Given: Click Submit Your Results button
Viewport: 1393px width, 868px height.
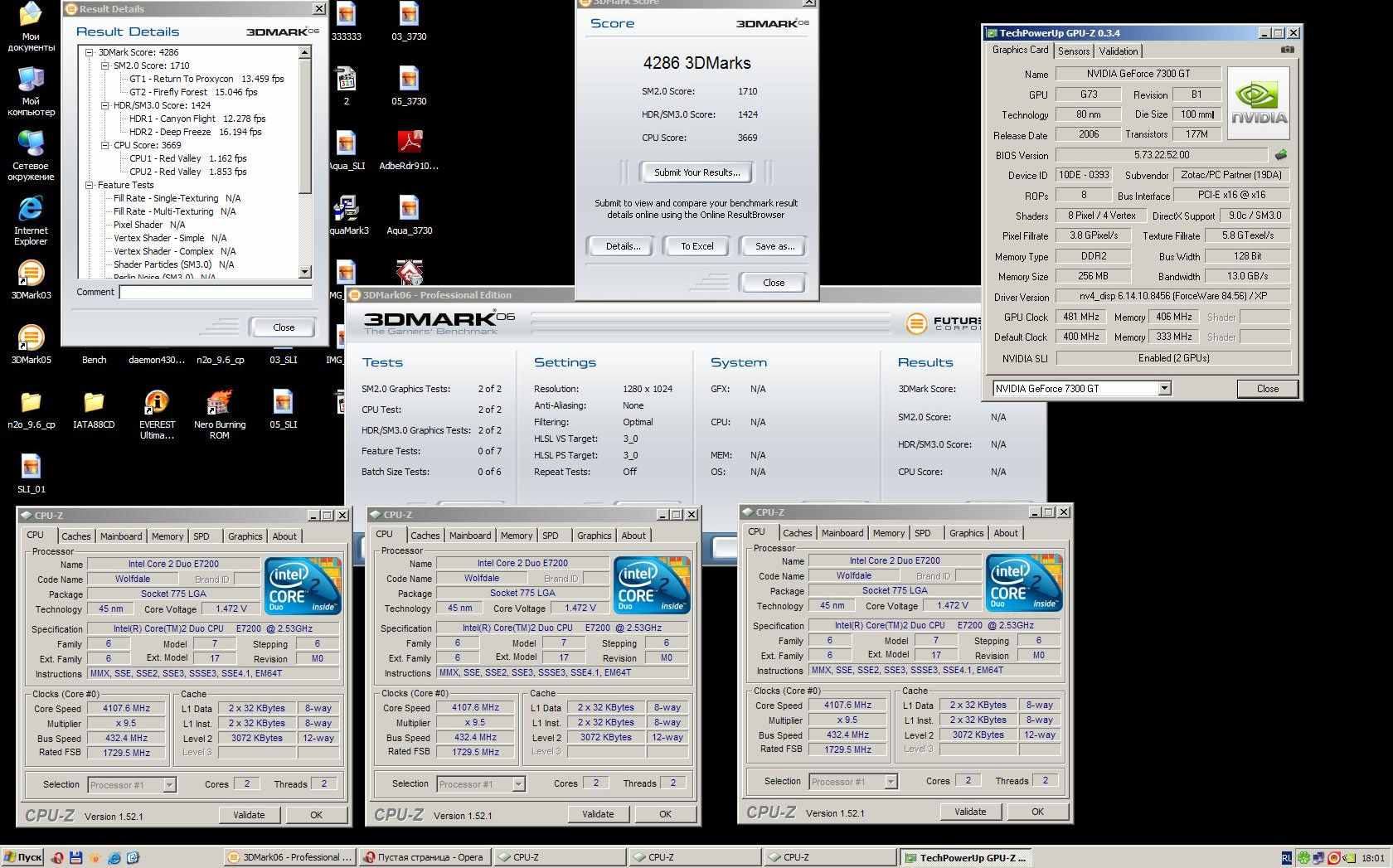Looking at the screenshot, I should coord(696,172).
